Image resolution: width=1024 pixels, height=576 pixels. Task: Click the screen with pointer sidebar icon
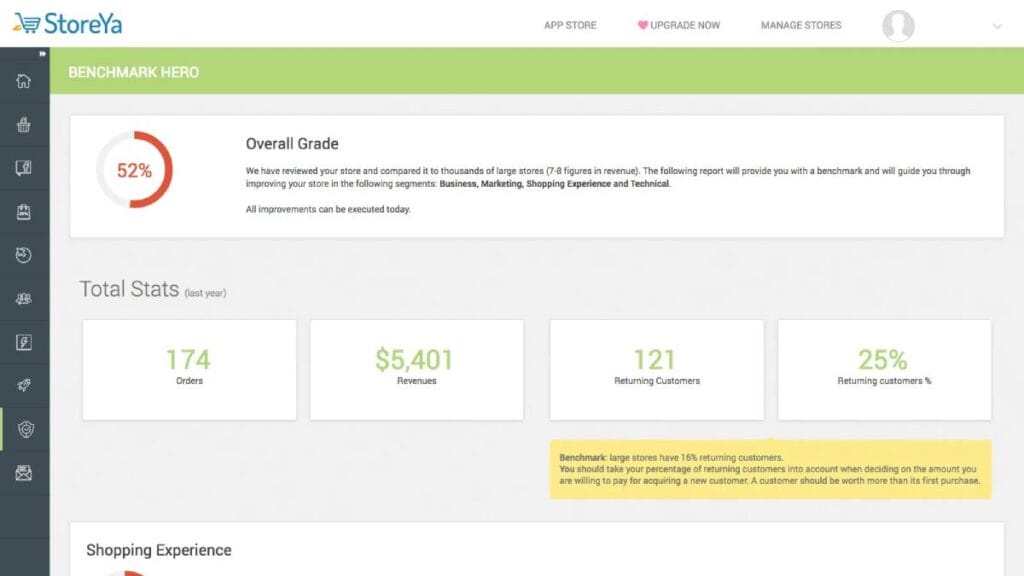[x=24, y=168]
